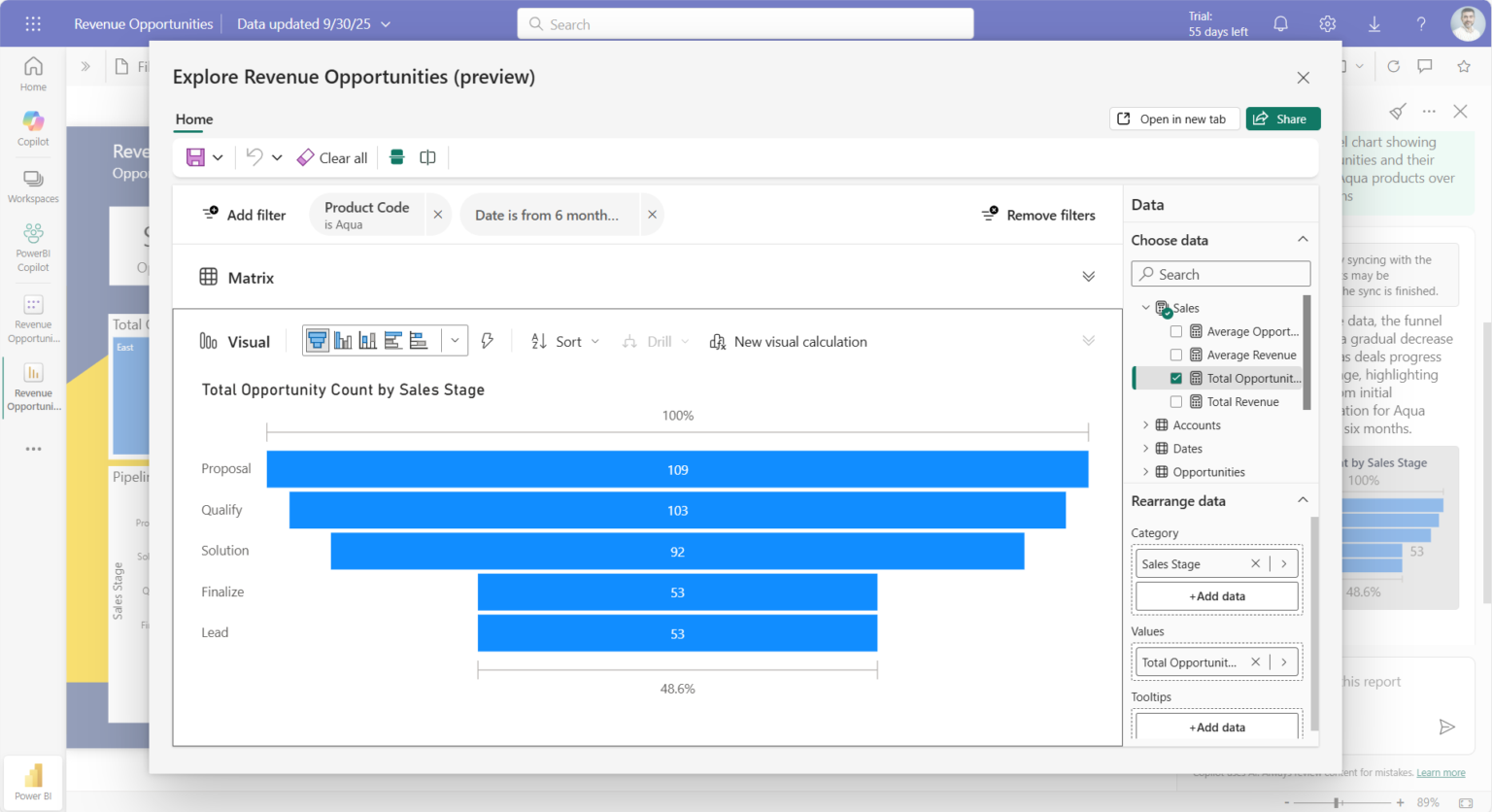The image size is (1492, 812).
Task: Click the Clear all eraser button
Action: point(332,157)
